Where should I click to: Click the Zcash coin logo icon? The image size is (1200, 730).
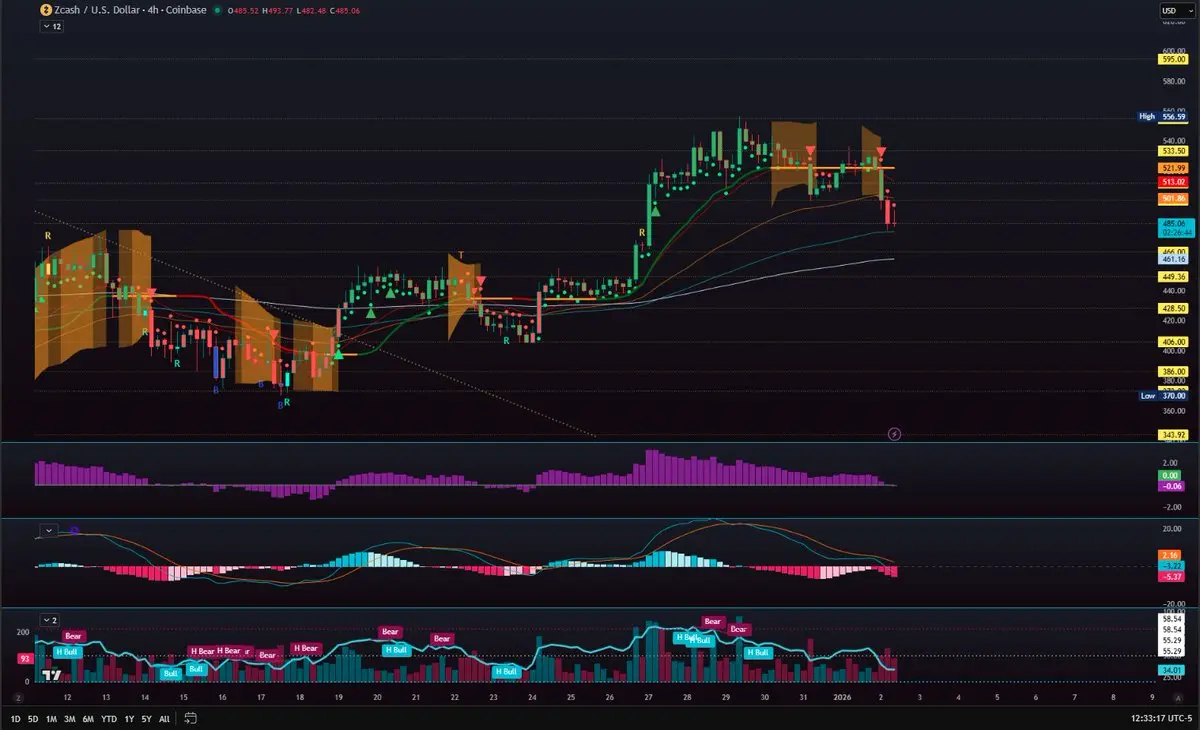[x=46, y=10]
